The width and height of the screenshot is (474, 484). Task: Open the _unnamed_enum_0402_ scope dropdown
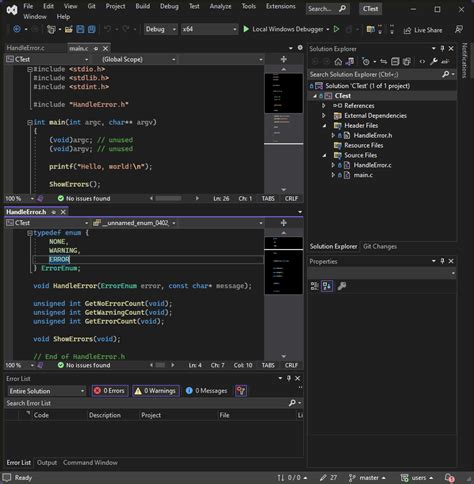(x=134, y=223)
